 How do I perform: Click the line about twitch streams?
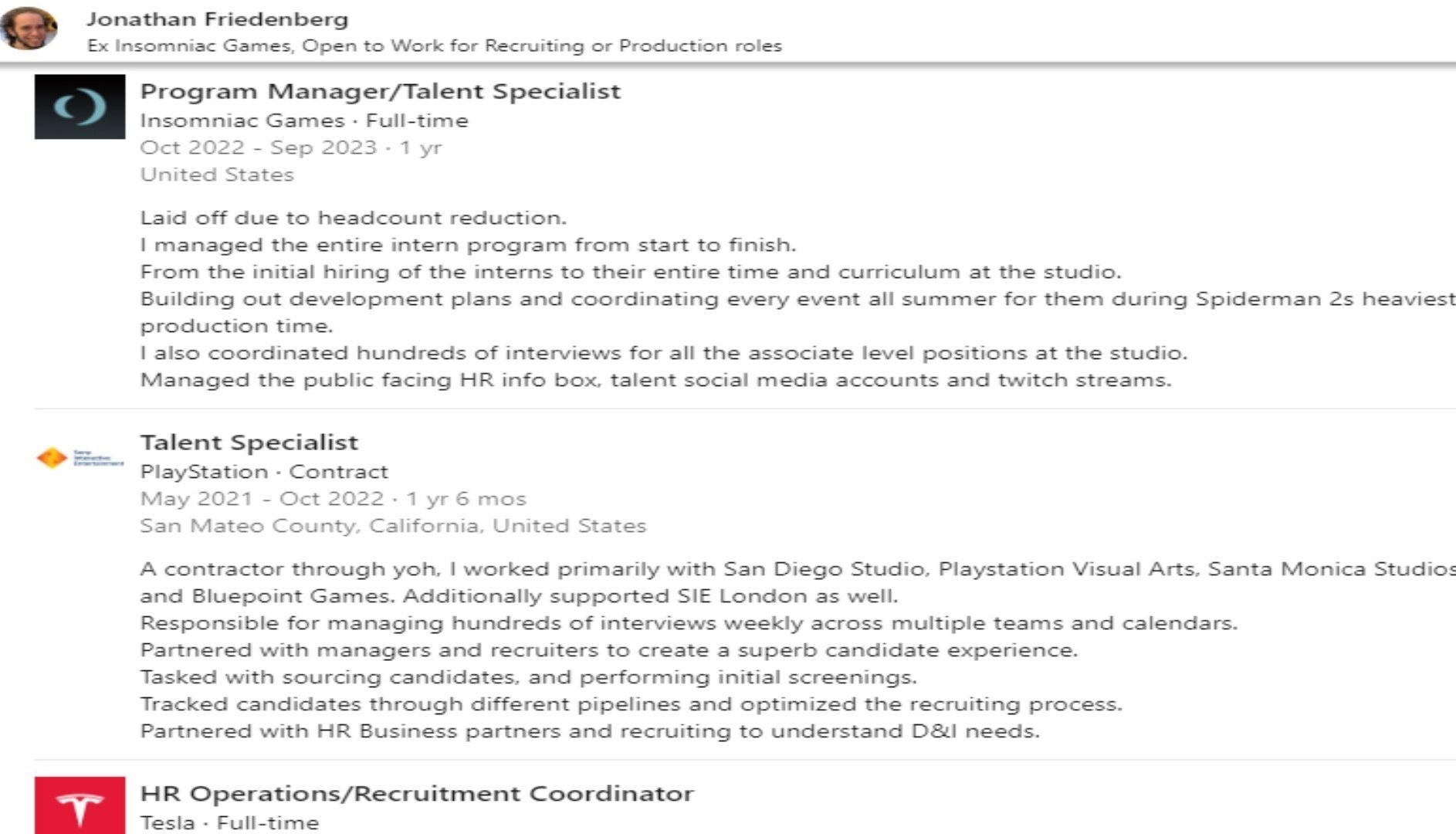[655, 380]
